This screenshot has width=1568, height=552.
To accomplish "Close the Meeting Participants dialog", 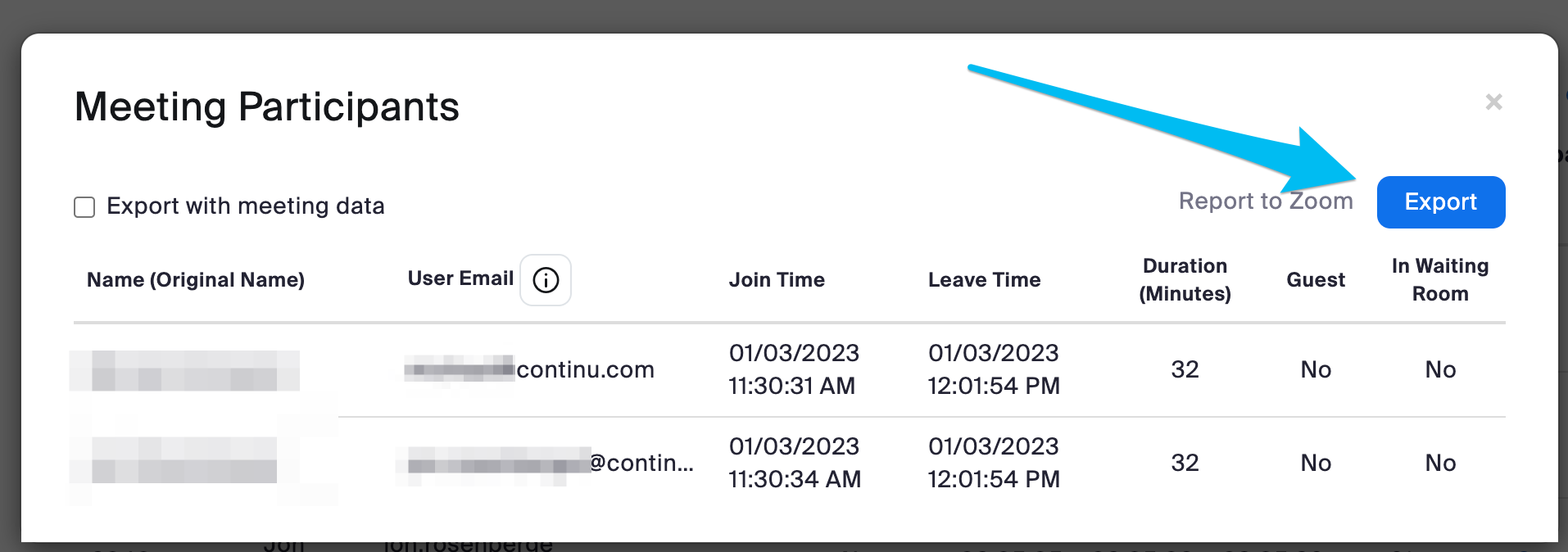I will [1493, 102].
